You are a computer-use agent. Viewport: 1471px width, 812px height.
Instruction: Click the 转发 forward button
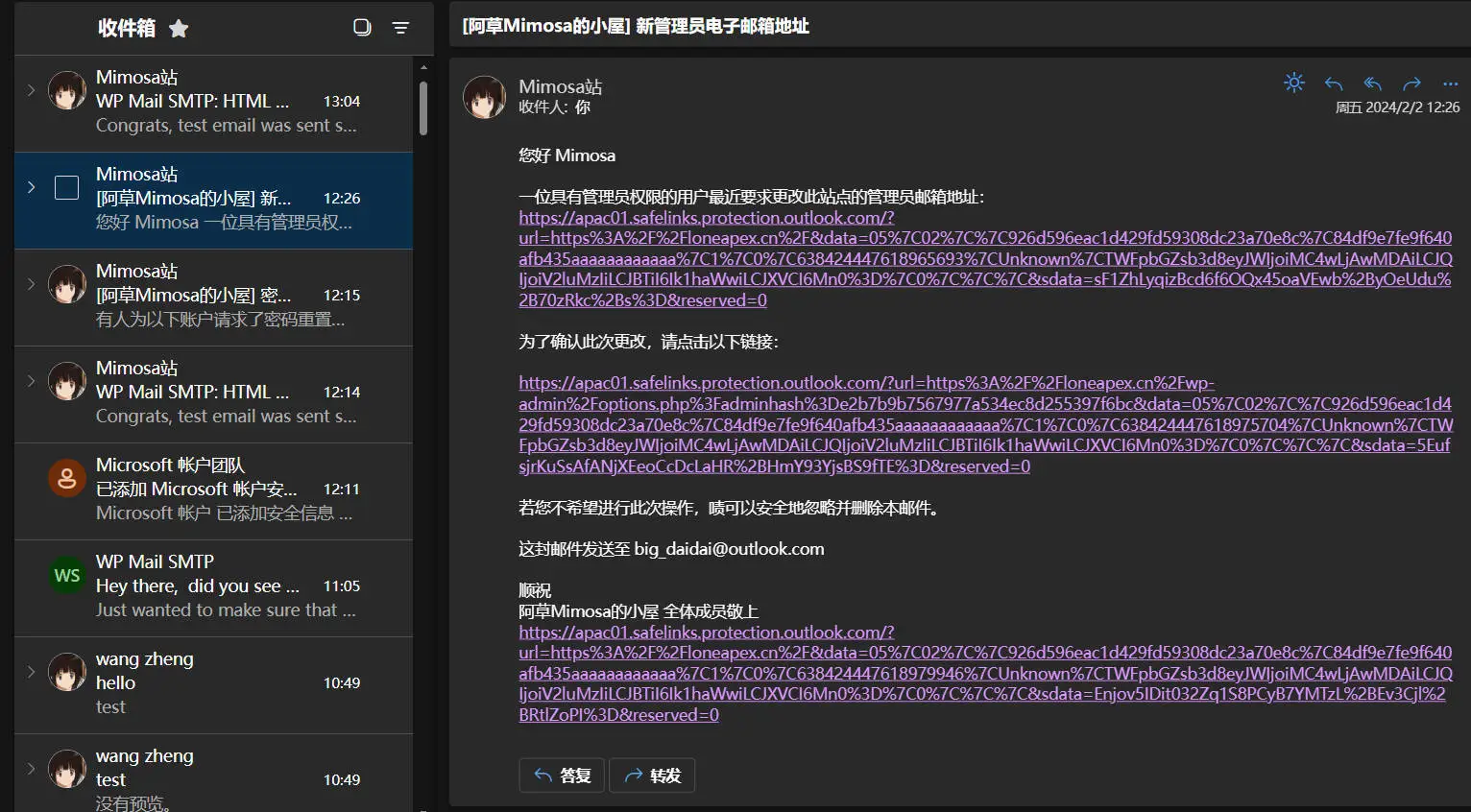652,776
